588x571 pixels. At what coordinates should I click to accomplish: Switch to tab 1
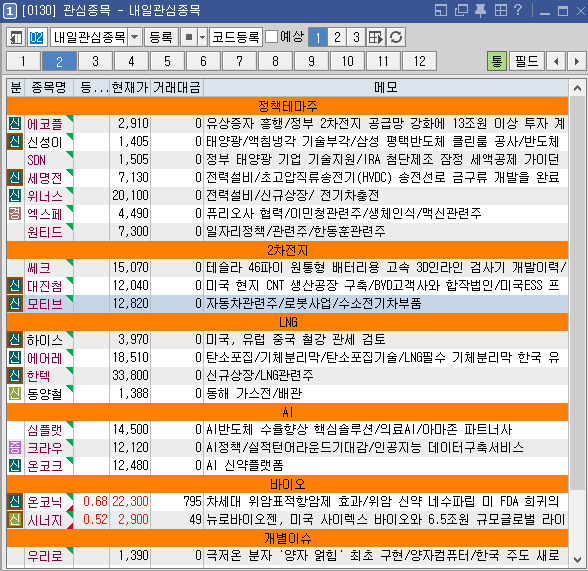click(23, 61)
